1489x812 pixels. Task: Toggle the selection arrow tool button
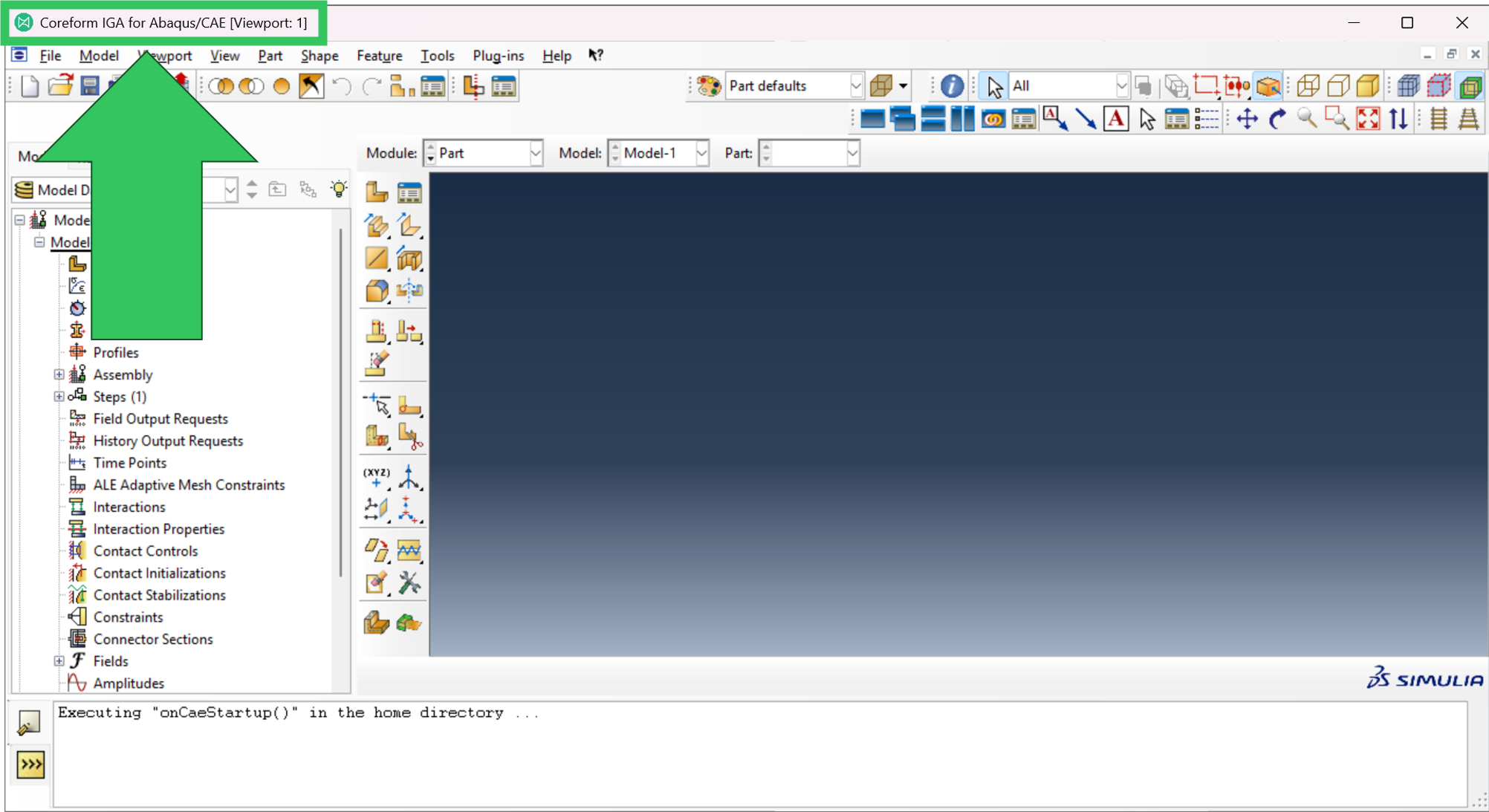pyautogui.click(x=994, y=86)
